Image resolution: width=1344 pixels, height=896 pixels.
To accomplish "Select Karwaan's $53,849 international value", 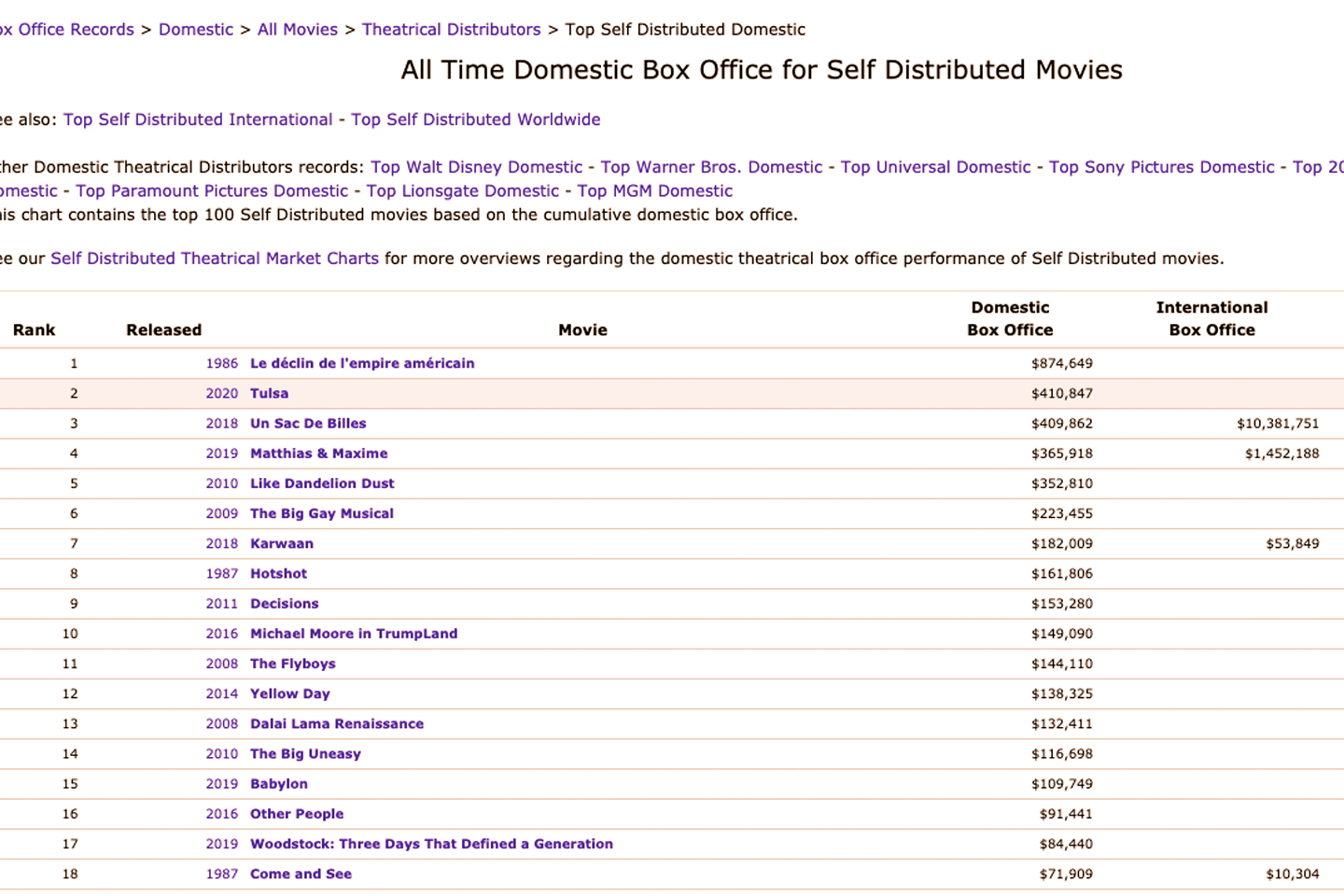I will point(1293,543).
